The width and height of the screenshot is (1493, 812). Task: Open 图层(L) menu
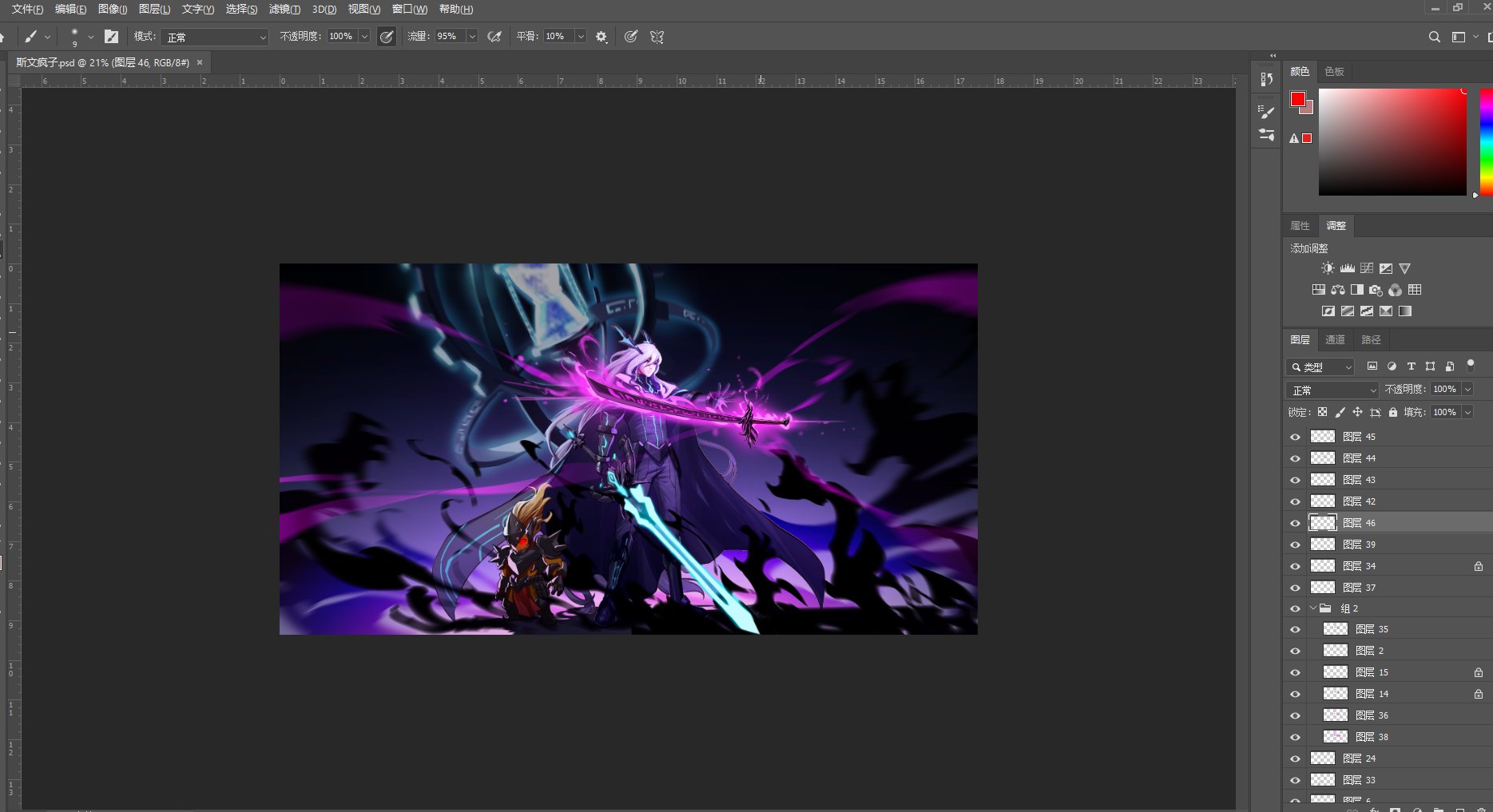pyautogui.click(x=154, y=10)
